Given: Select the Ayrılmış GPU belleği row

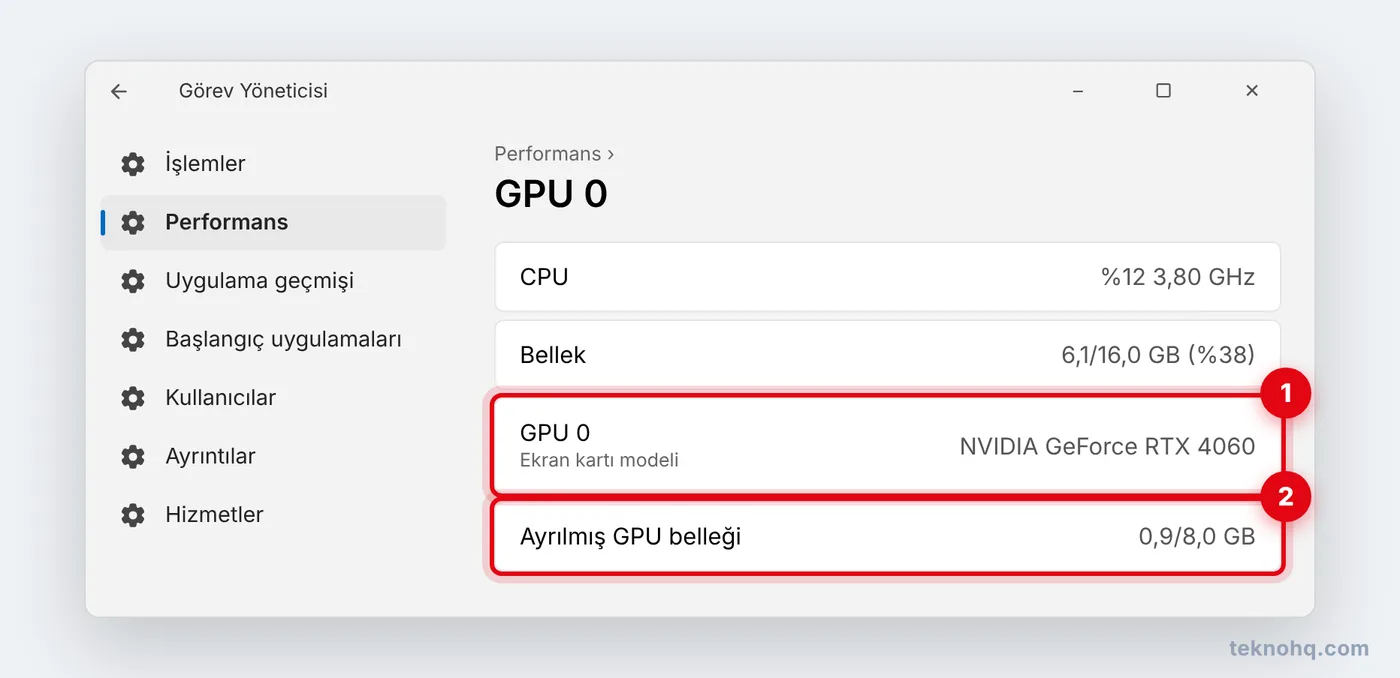Looking at the screenshot, I should (x=887, y=537).
